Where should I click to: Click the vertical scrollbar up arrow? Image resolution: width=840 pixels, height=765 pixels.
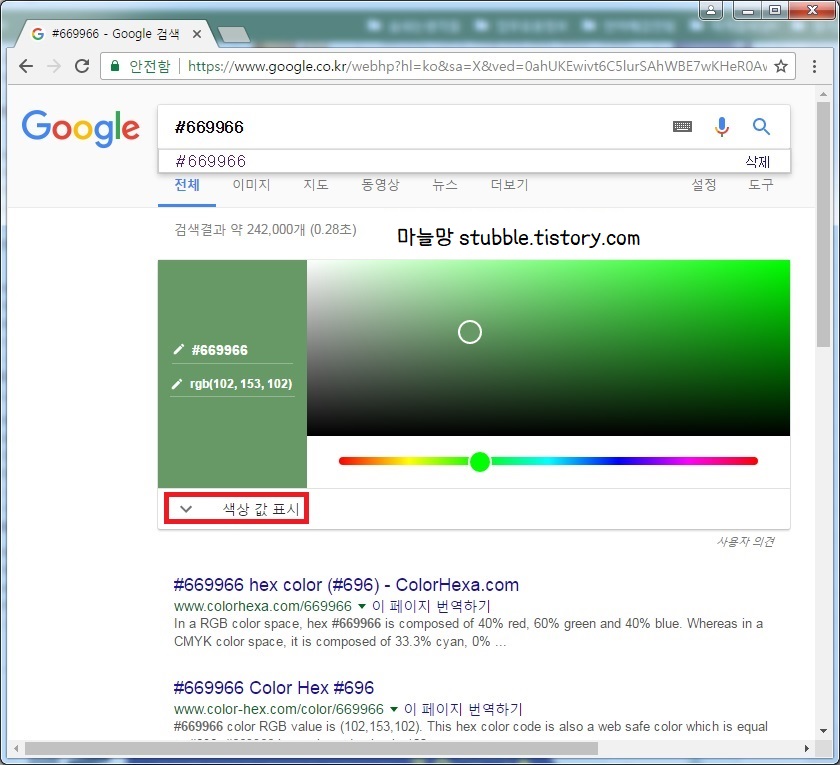pos(823,94)
